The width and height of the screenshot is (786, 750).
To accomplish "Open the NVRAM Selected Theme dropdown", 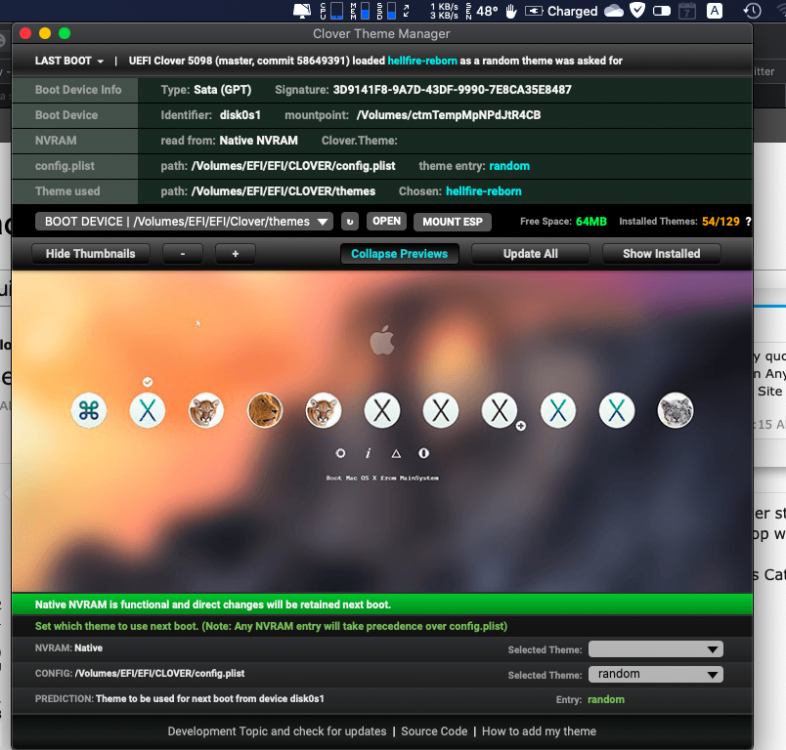I will 656,649.
